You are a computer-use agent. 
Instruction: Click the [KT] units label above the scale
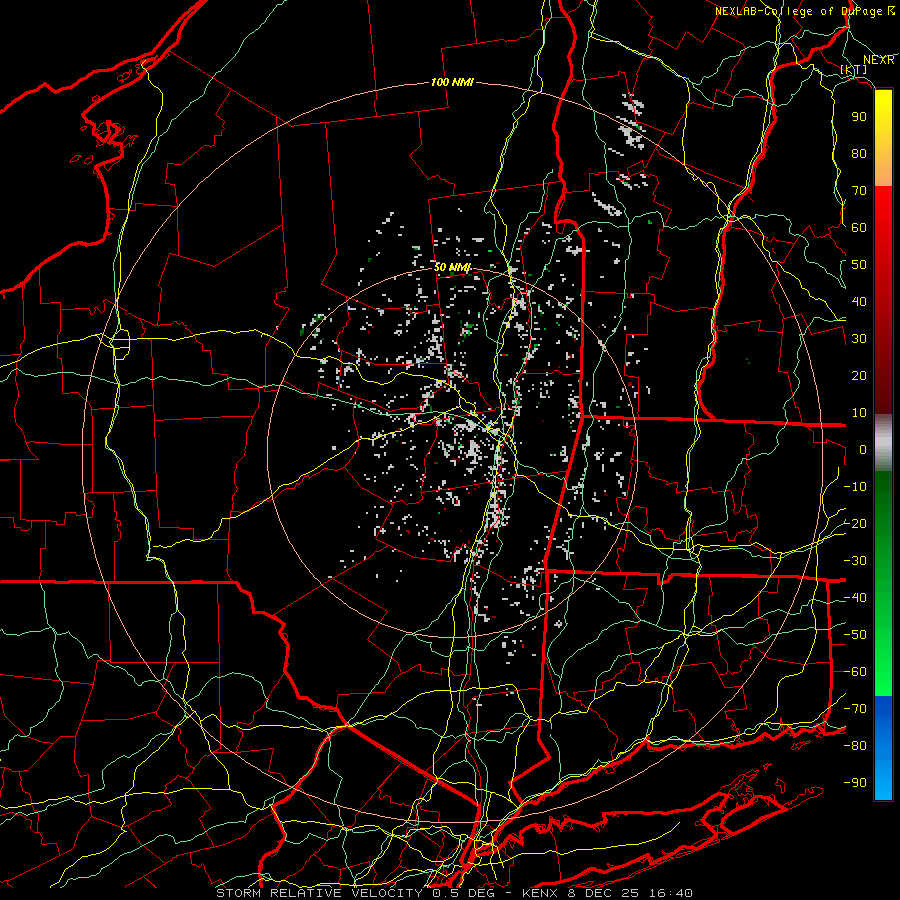854,69
